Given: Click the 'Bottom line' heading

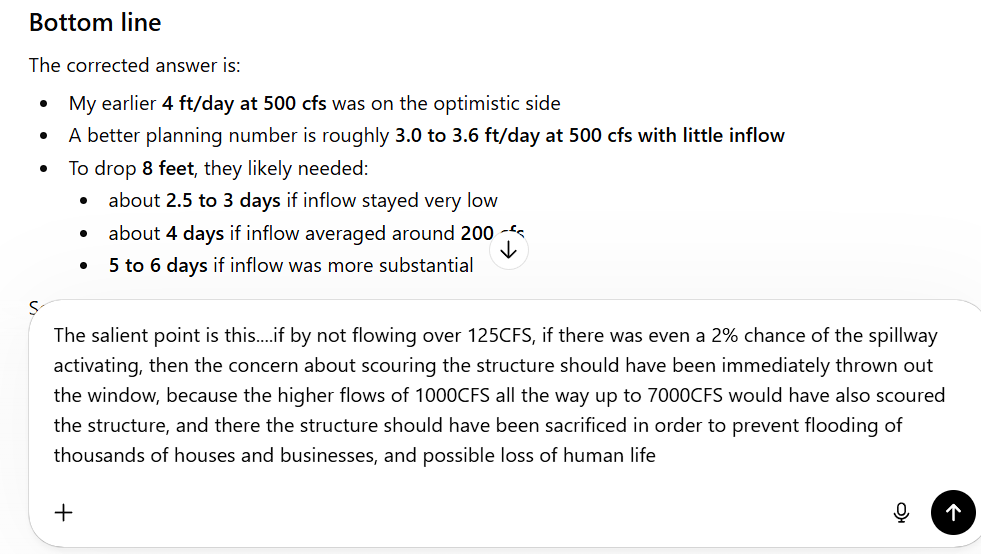Looking at the screenshot, I should [95, 22].
